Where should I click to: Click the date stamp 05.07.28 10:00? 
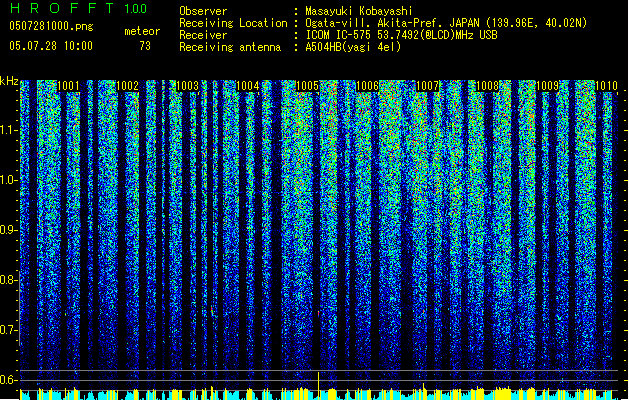coord(51,46)
